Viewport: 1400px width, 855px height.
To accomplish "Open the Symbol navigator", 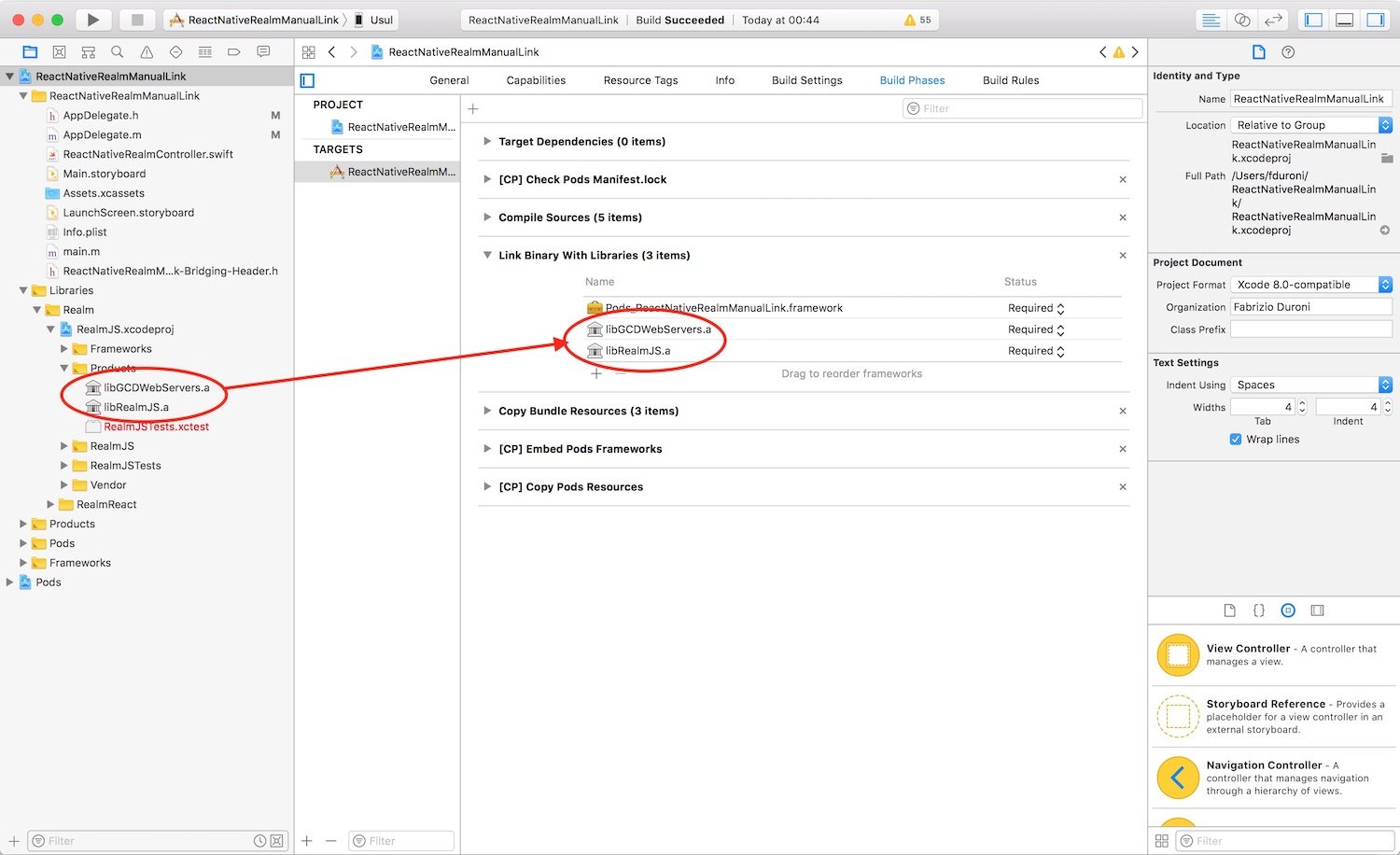I will pos(89,52).
